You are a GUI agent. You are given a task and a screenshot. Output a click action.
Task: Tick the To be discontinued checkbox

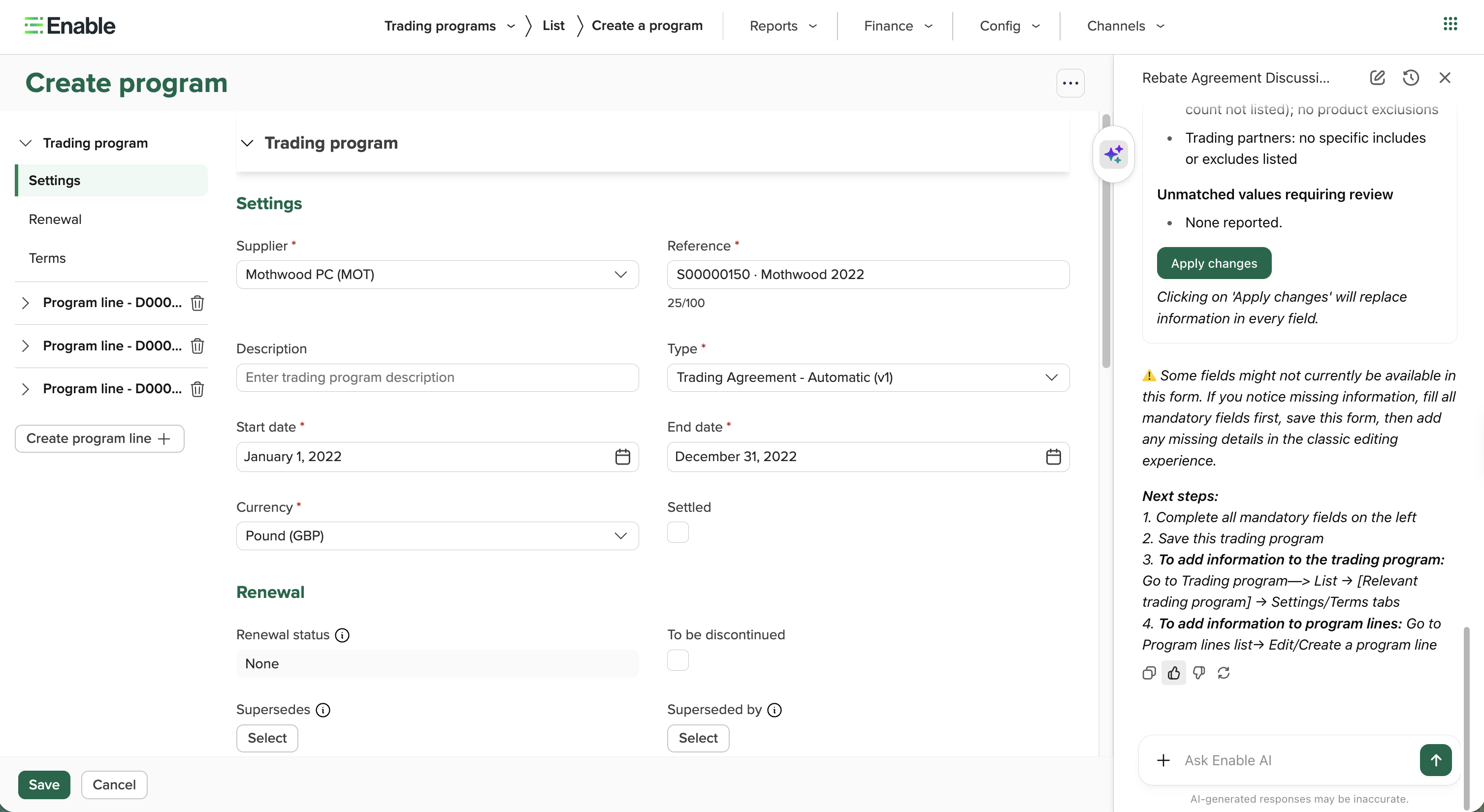tap(677, 660)
